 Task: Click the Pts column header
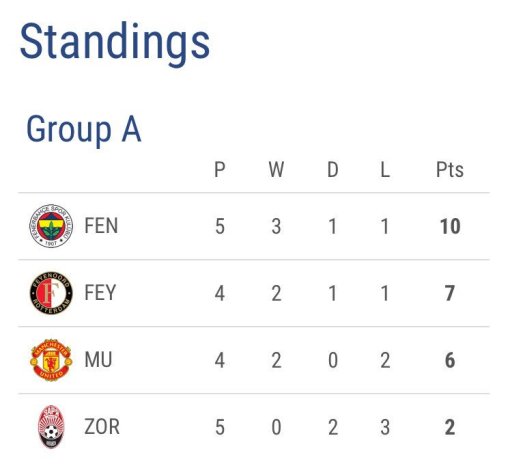(450, 170)
